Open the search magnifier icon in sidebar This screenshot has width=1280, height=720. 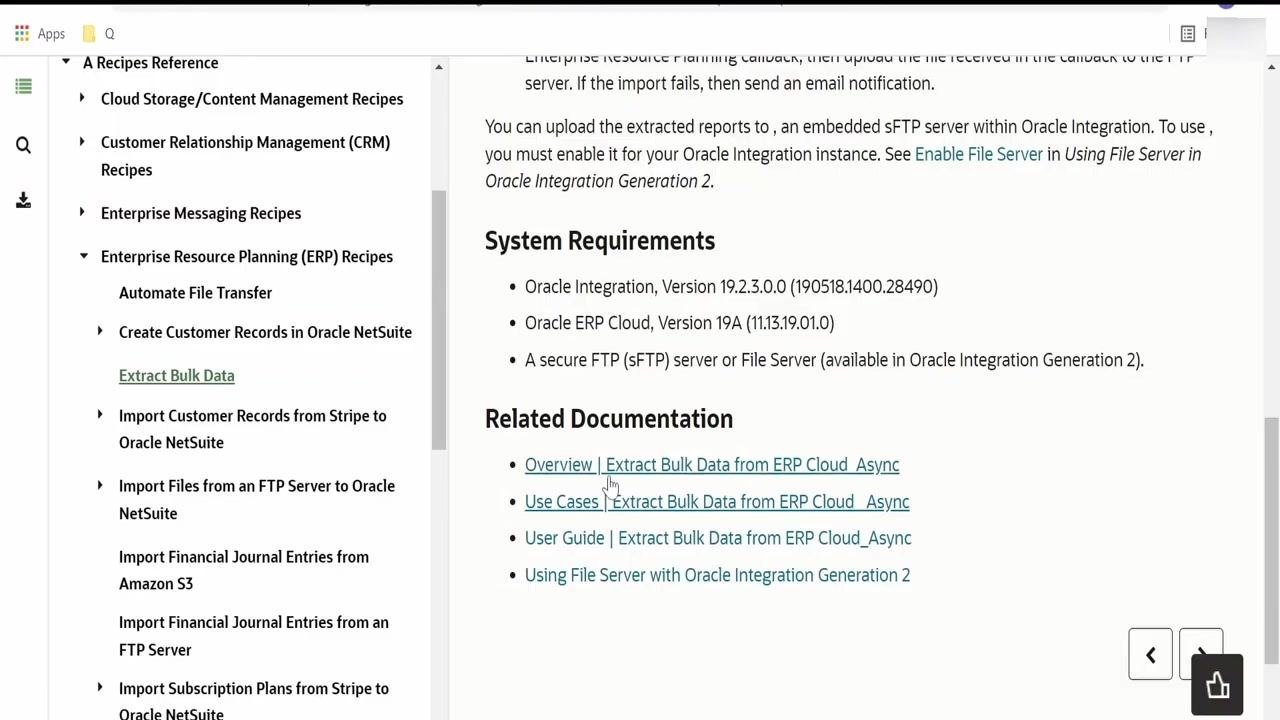(23, 145)
